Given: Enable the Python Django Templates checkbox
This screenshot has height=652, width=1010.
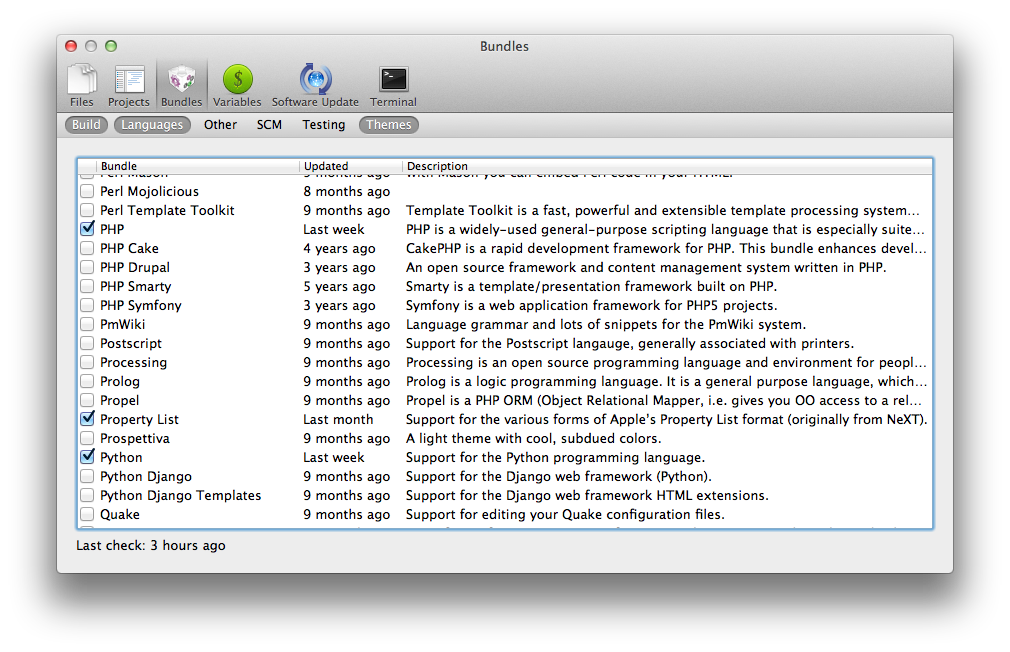Looking at the screenshot, I should (87, 495).
